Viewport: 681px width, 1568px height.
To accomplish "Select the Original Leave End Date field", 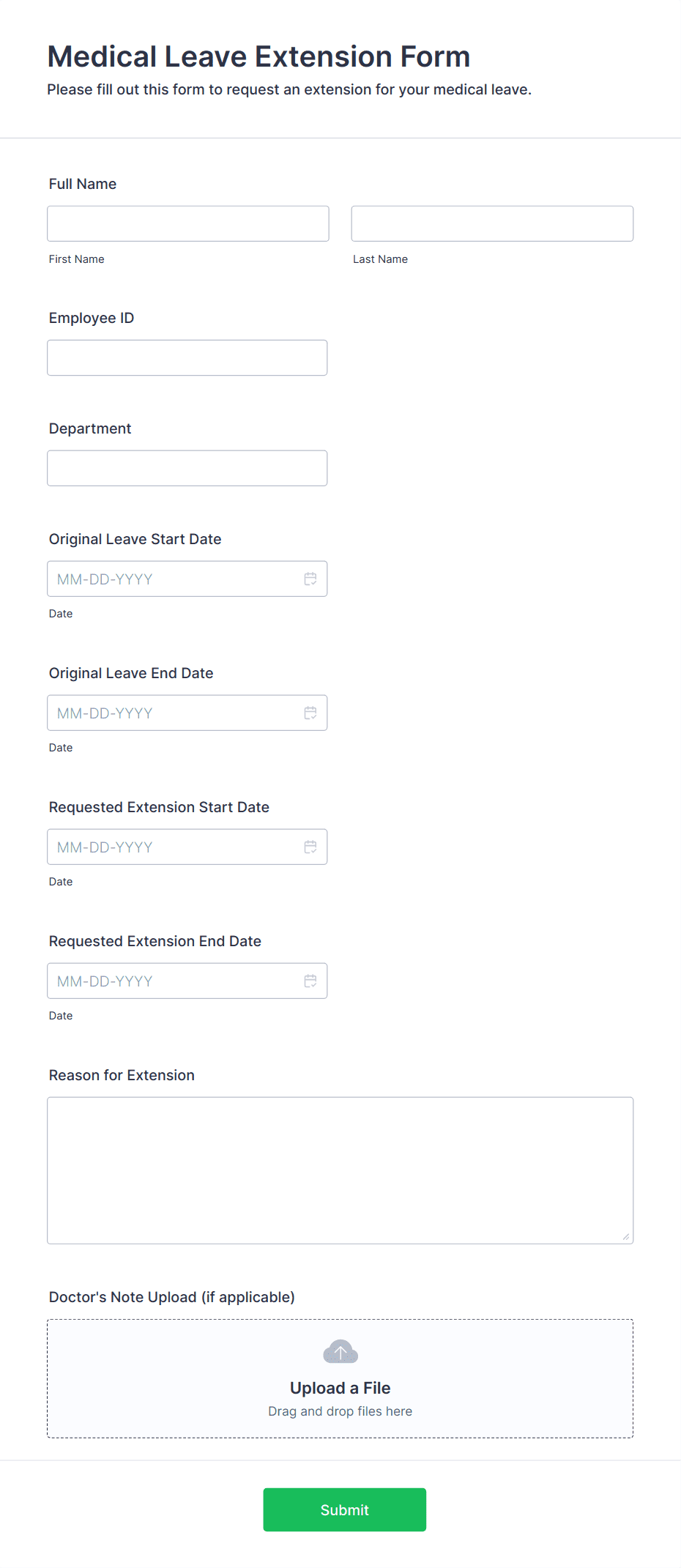I will pyautogui.click(x=187, y=713).
